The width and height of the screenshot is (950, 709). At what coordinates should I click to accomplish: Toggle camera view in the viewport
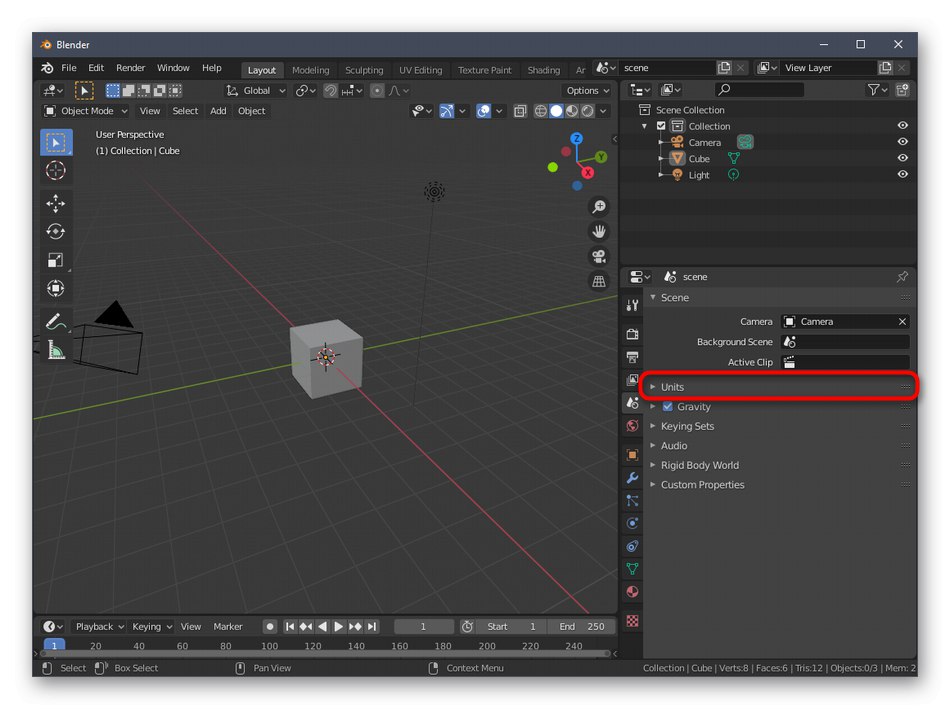tap(599, 256)
